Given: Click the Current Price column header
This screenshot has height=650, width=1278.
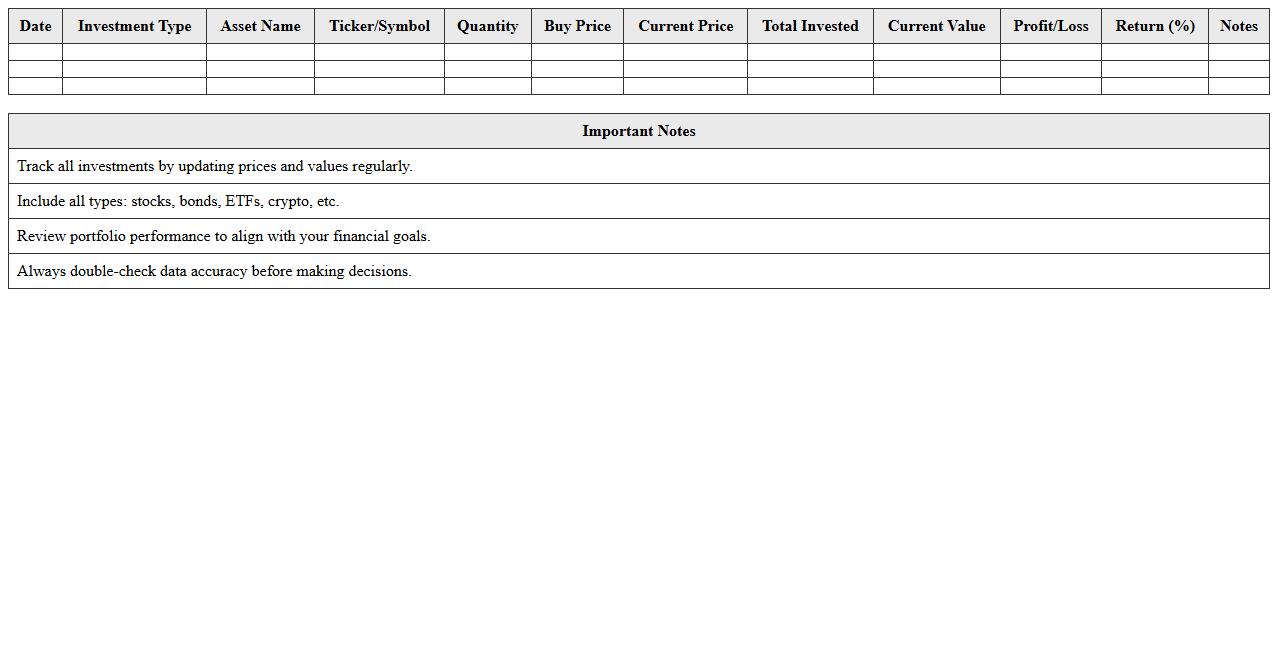Looking at the screenshot, I should pos(685,26).
